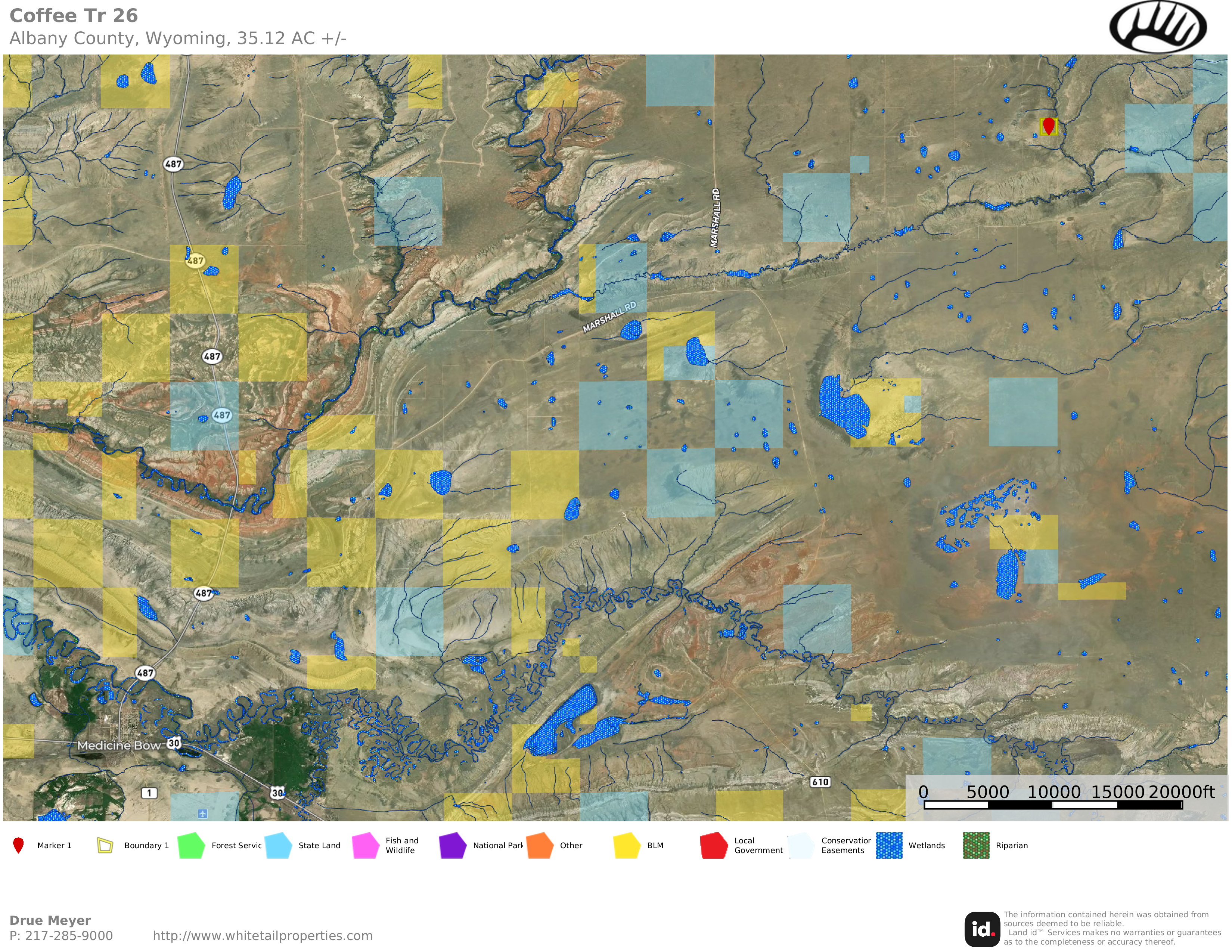Click the Medicine Bow town label
Image resolution: width=1232 pixels, height=952 pixels.
[x=119, y=745]
